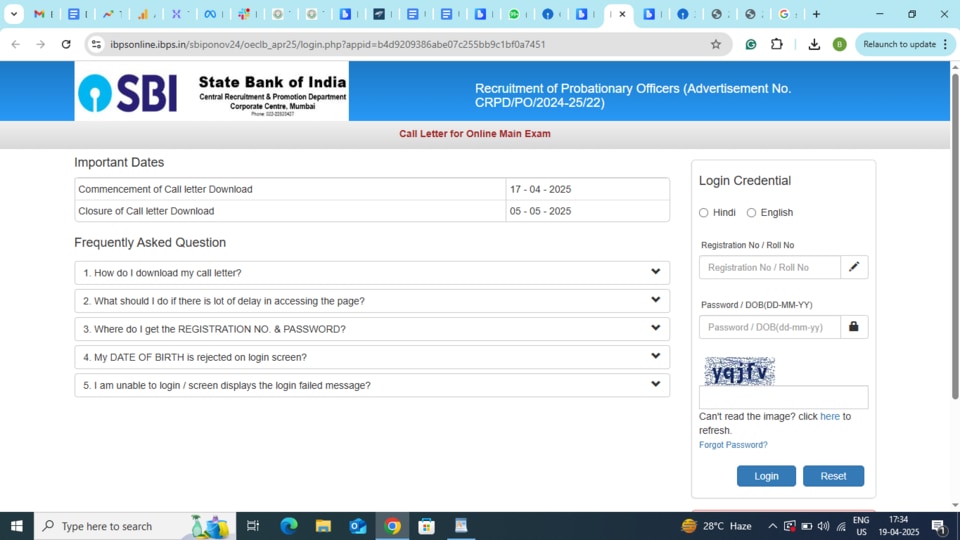
Task: Click the captcha text input box
Action: (783, 397)
